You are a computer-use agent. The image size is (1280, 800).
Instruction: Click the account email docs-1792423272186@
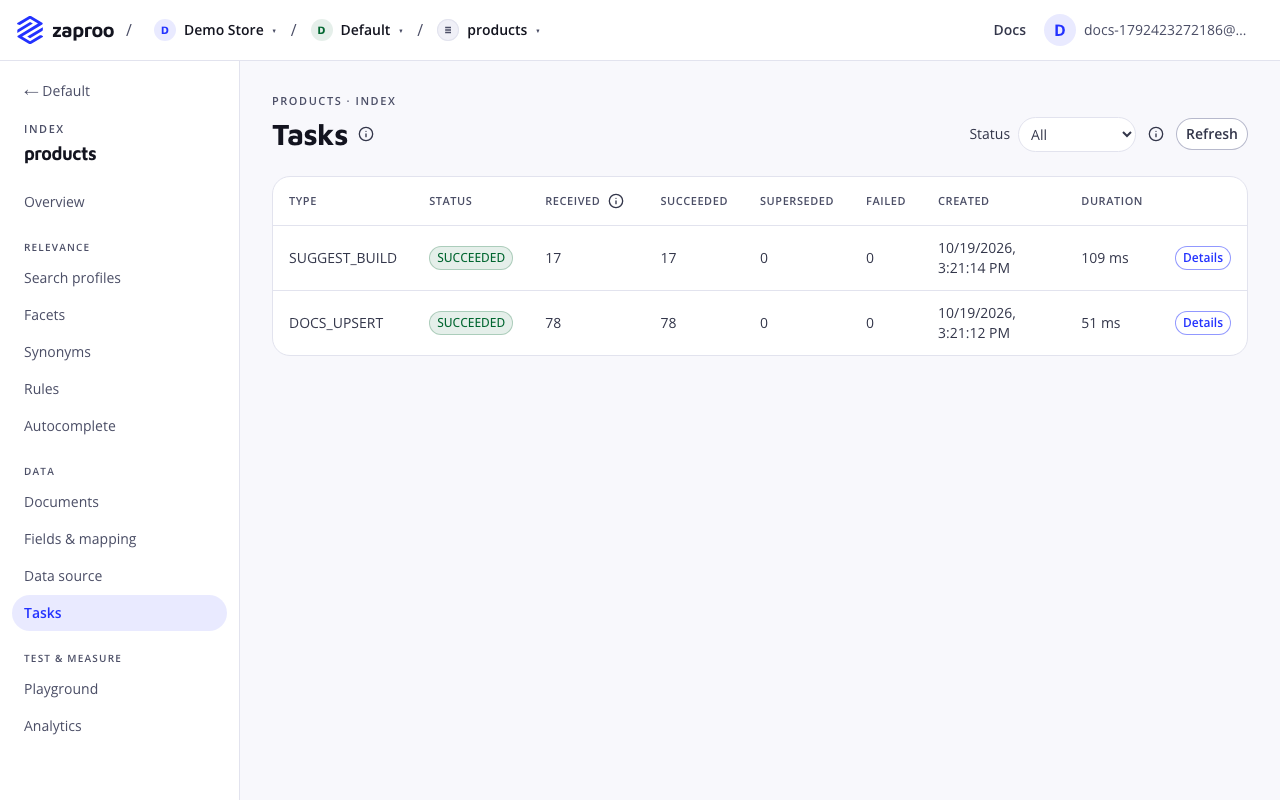click(x=1165, y=30)
